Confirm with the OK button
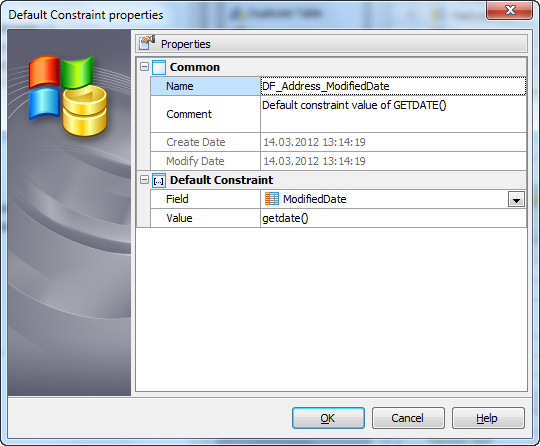 tap(328, 418)
